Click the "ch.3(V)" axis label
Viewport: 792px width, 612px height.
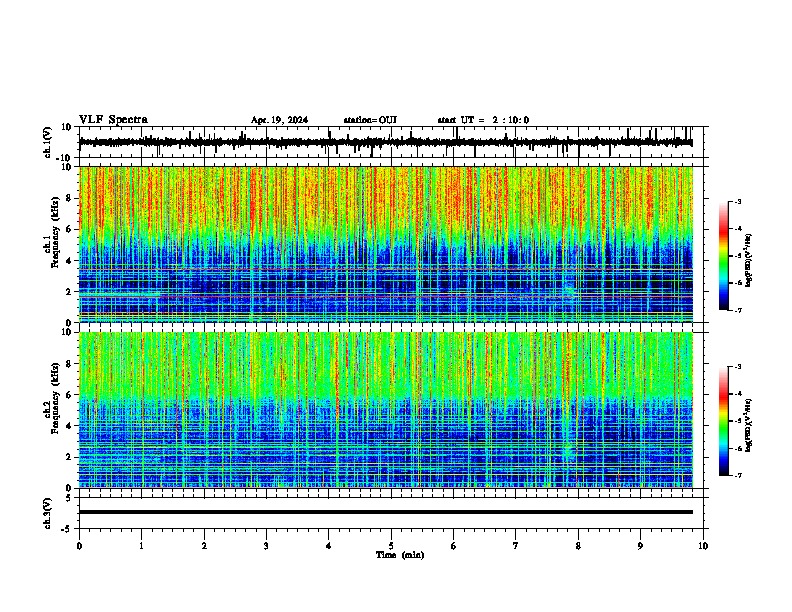click(x=48, y=513)
